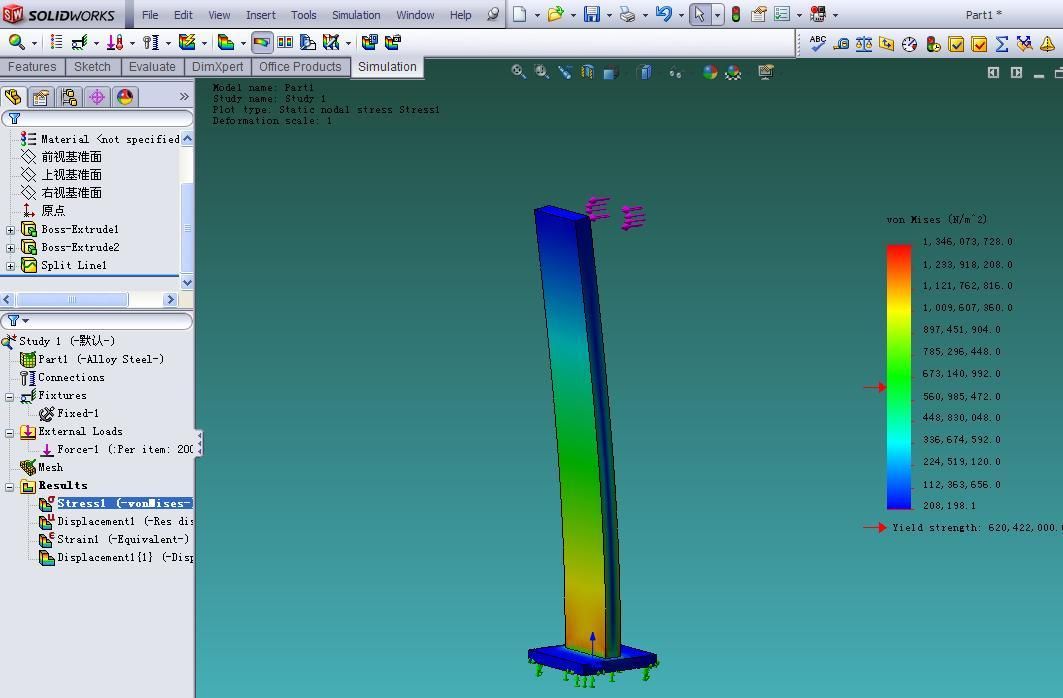Click the Mass Properties scale icon

tap(863, 43)
